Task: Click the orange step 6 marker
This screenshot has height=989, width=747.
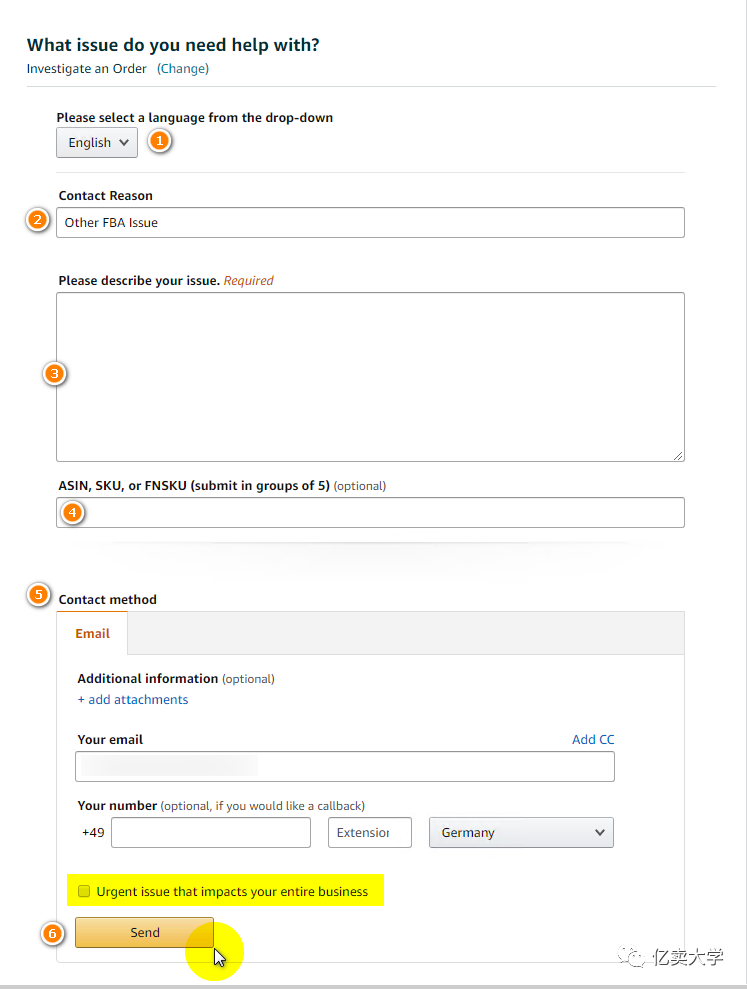Action: coord(55,933)
